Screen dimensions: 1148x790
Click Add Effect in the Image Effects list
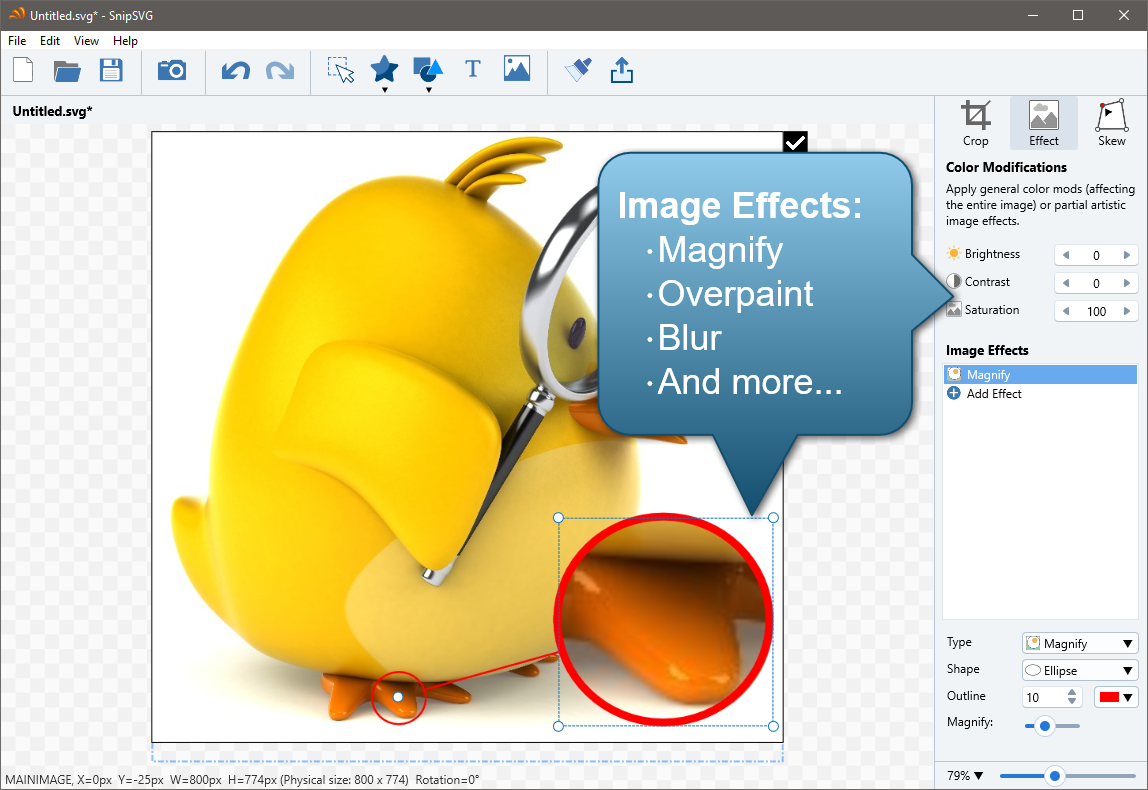(993, 394)
